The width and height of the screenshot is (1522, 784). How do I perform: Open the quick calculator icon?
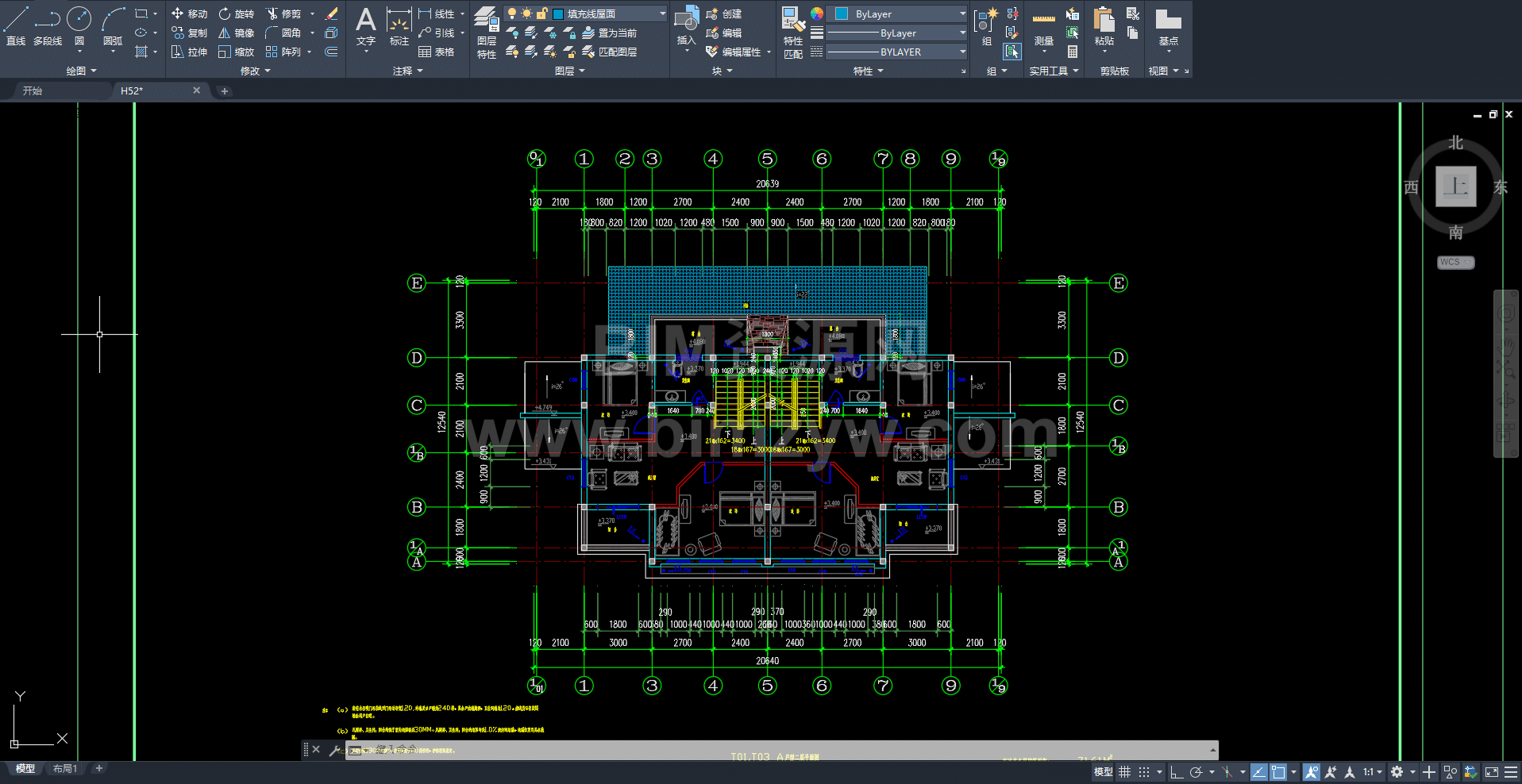click(1073, 52)
